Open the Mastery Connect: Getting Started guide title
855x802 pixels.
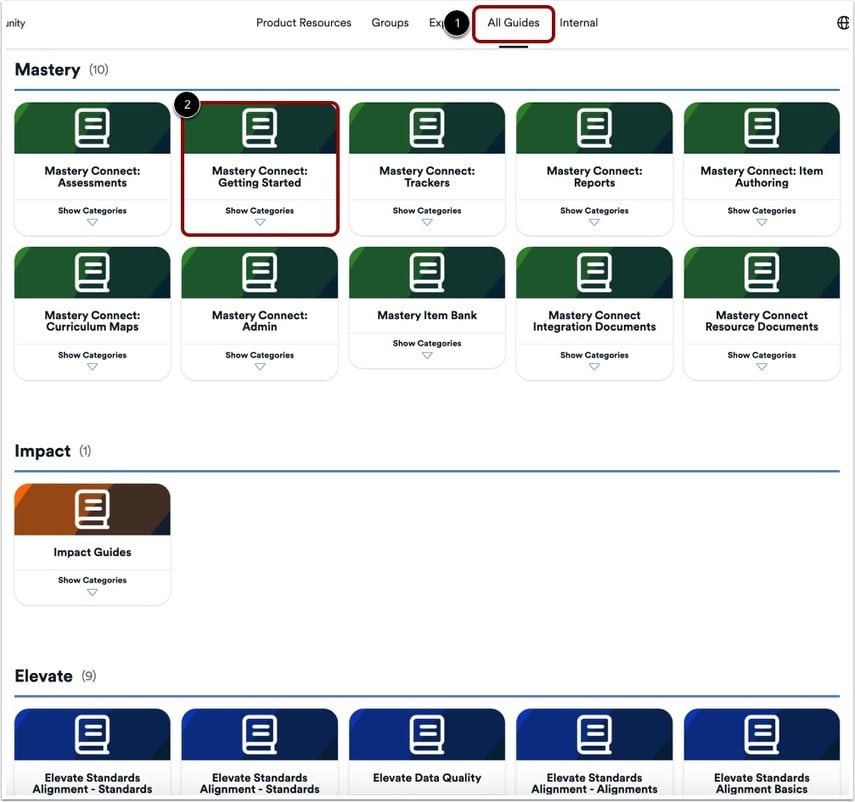(260, 177)
